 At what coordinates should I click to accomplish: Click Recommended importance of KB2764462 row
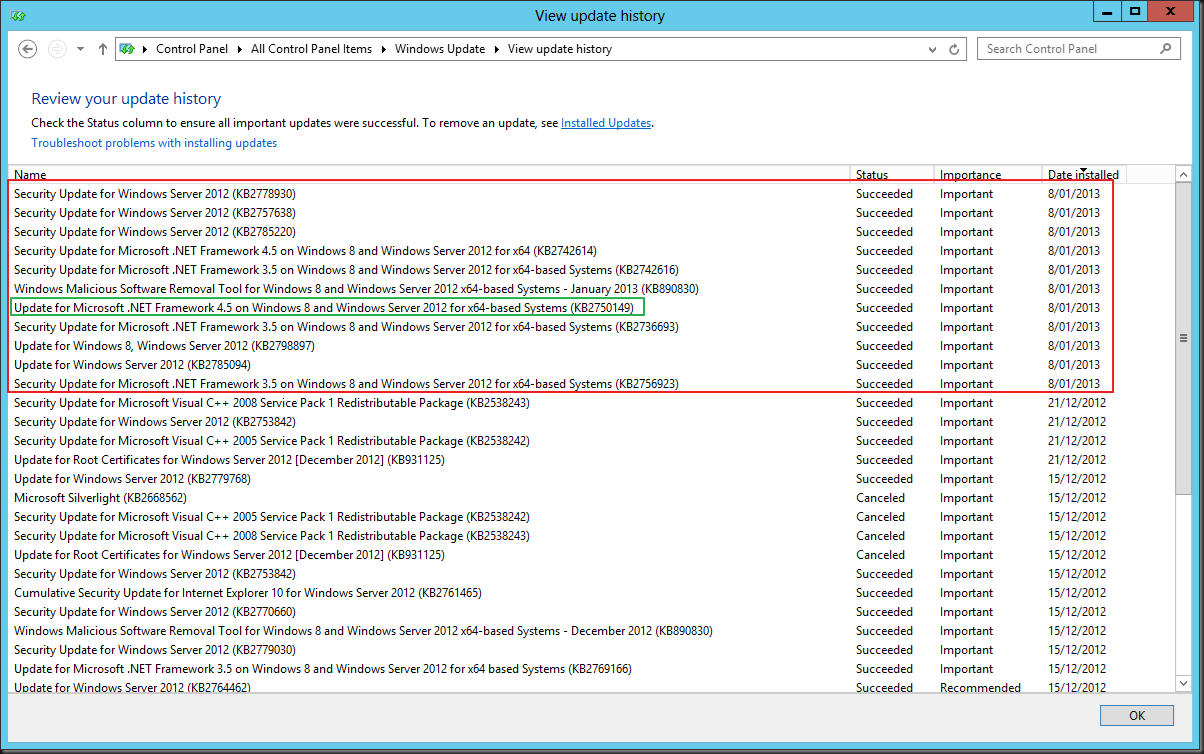point(980,688)
